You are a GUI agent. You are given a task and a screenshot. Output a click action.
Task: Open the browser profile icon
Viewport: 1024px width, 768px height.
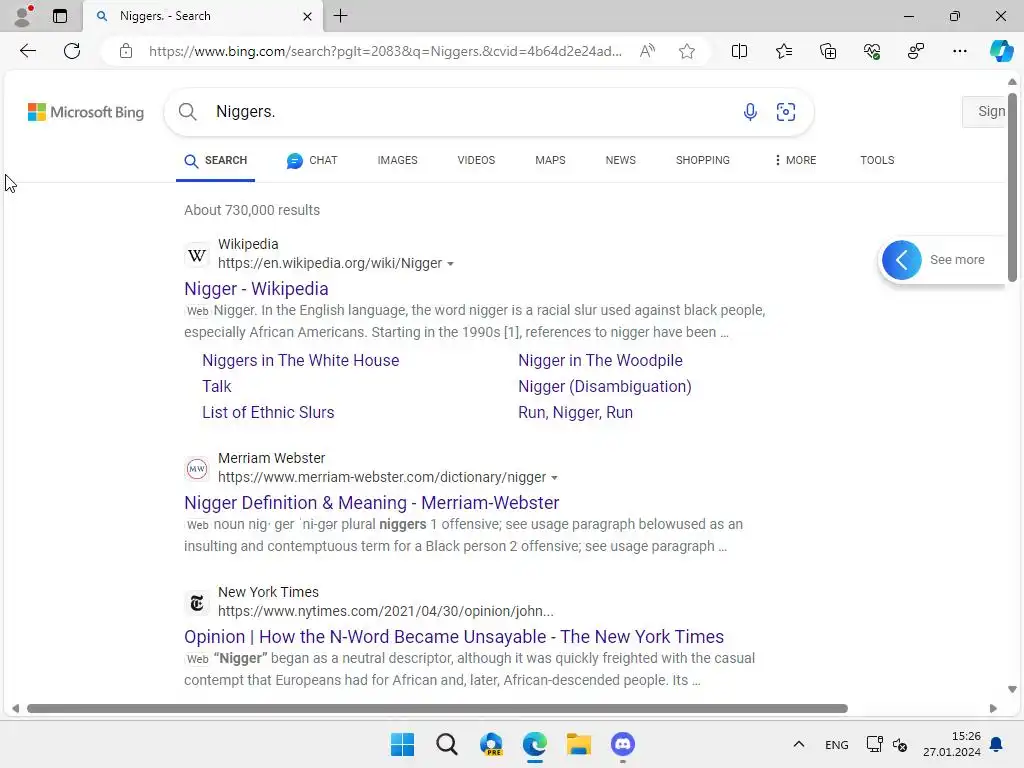23,16
